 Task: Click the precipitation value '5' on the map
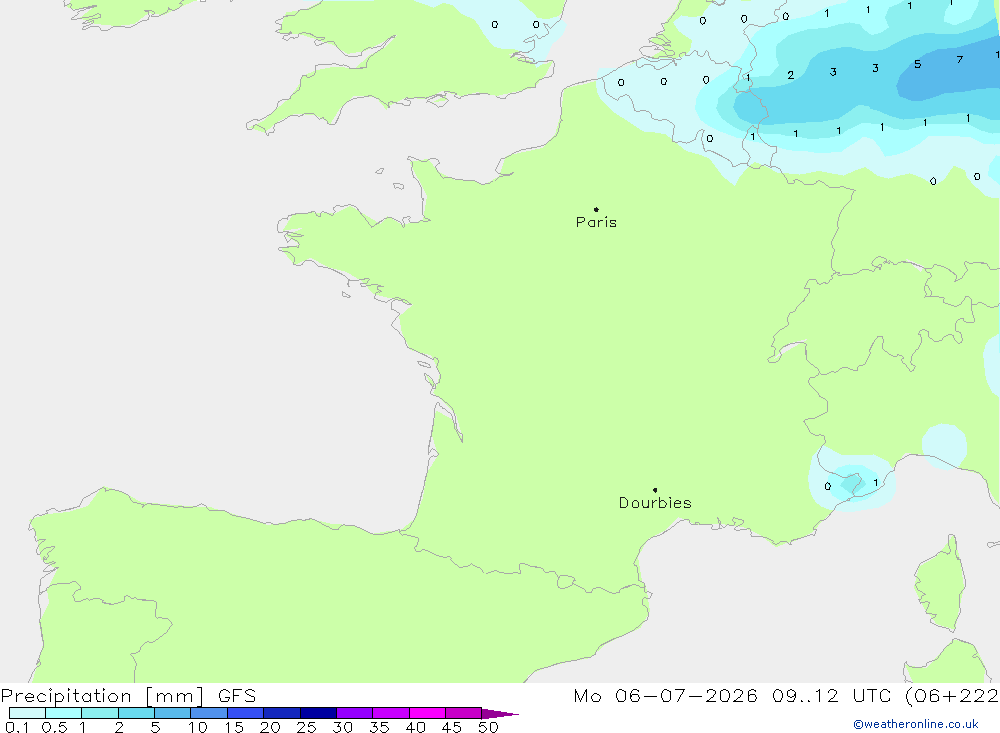point(917,64)
